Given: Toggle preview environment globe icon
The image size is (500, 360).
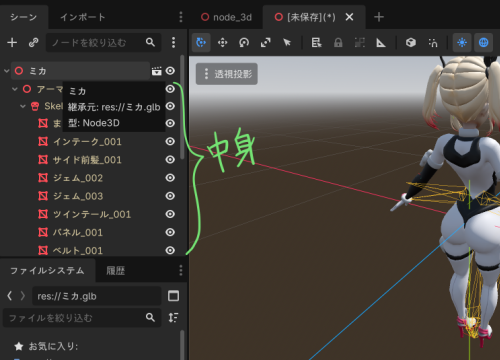Looking at the screenshot, I should click(x=483, y=42).
